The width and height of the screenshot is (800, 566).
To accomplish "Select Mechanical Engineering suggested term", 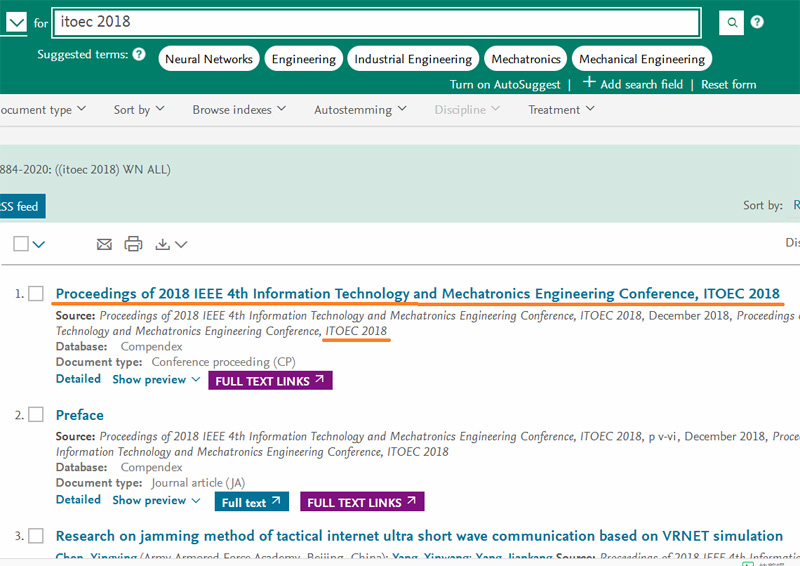I will (642, 59).
